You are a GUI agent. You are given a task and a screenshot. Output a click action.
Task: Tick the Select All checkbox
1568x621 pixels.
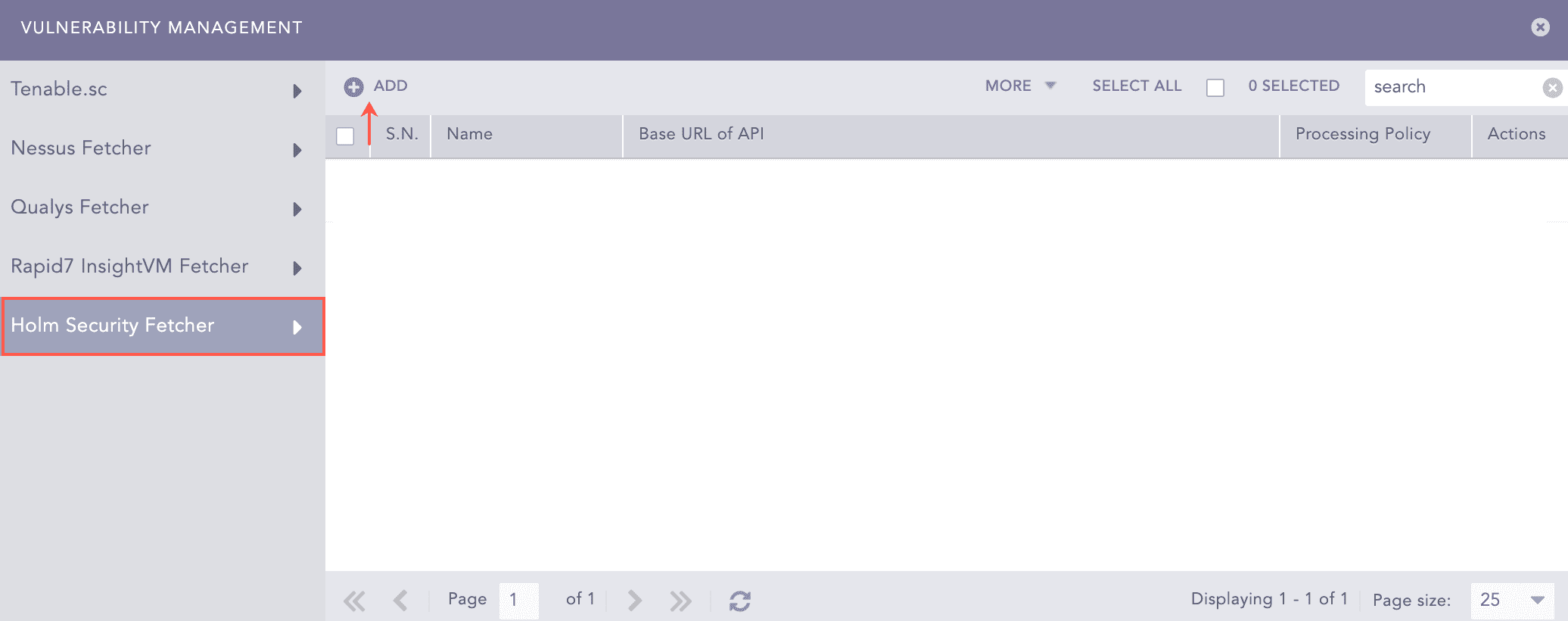pos(1215,88)
